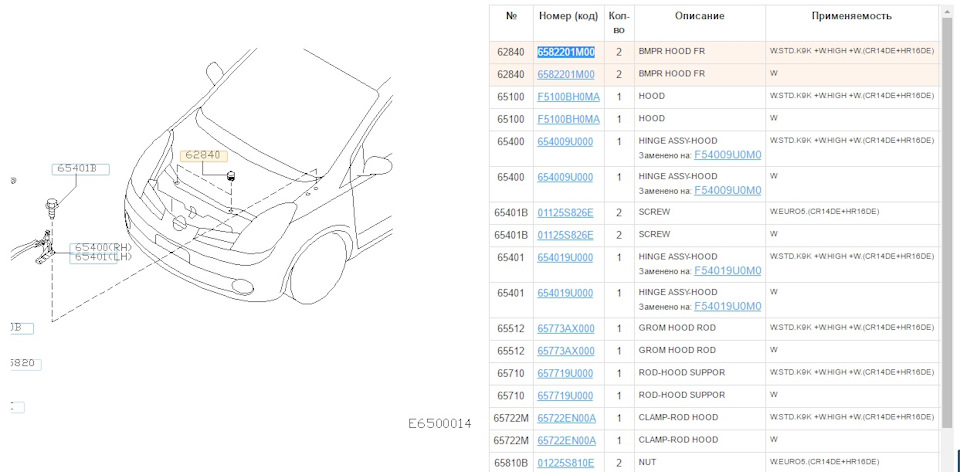Open the first 654009U000 hinge part link

click(565, 141)
